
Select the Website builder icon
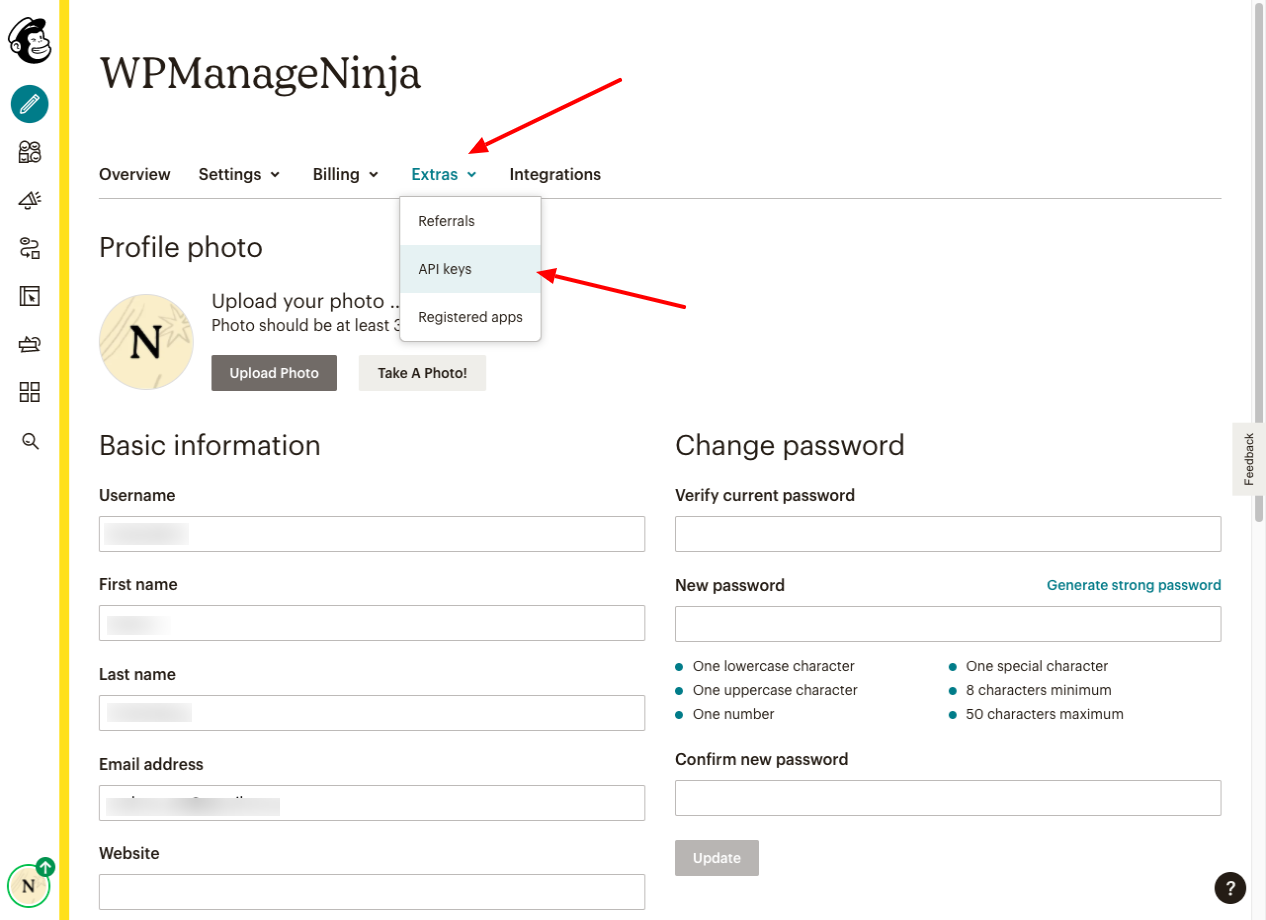click(29, 296)
